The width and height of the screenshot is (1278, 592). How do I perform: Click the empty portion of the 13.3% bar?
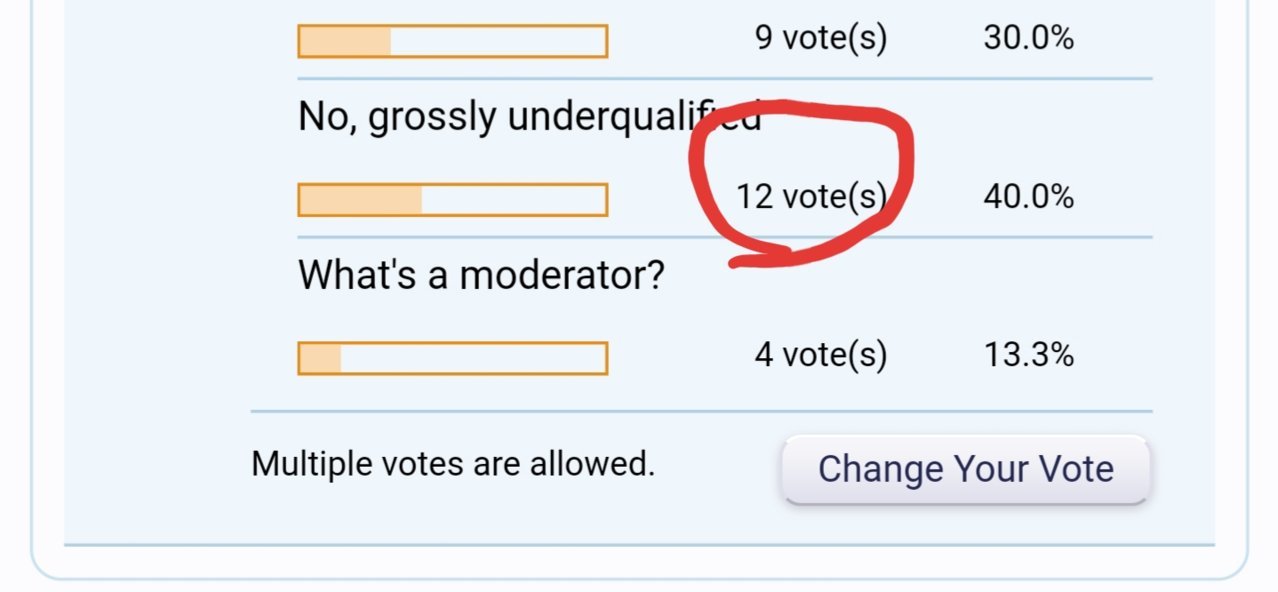coord(472,358)
